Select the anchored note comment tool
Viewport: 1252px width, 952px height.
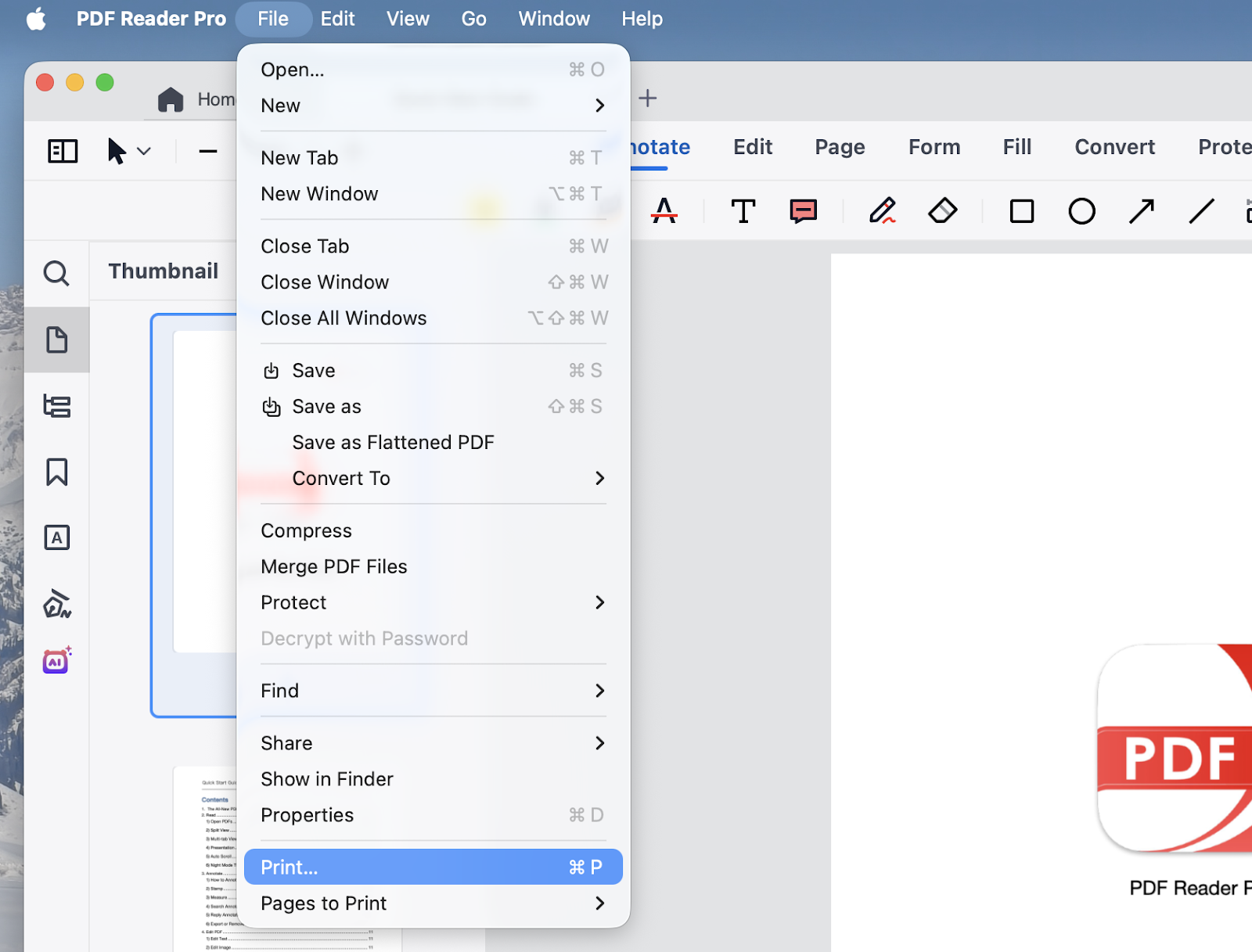click(x=803, y=210)
